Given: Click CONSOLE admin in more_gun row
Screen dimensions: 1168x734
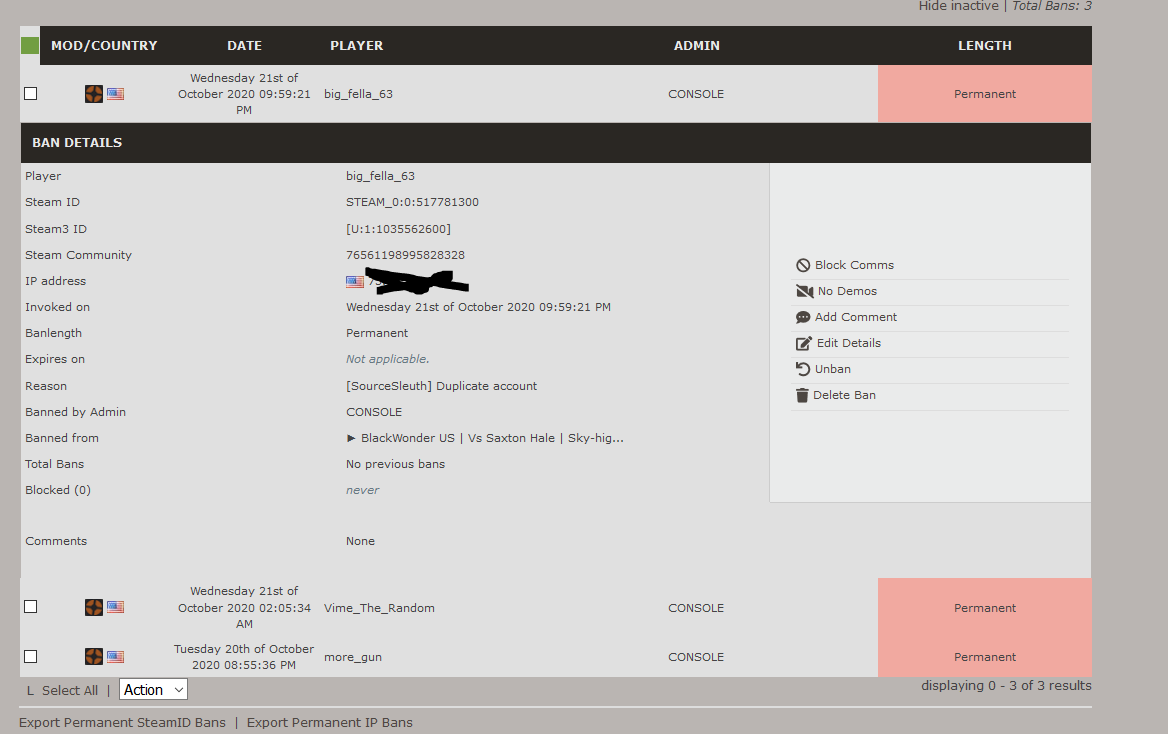Looking at the screenshot, I should click(696, 657).
